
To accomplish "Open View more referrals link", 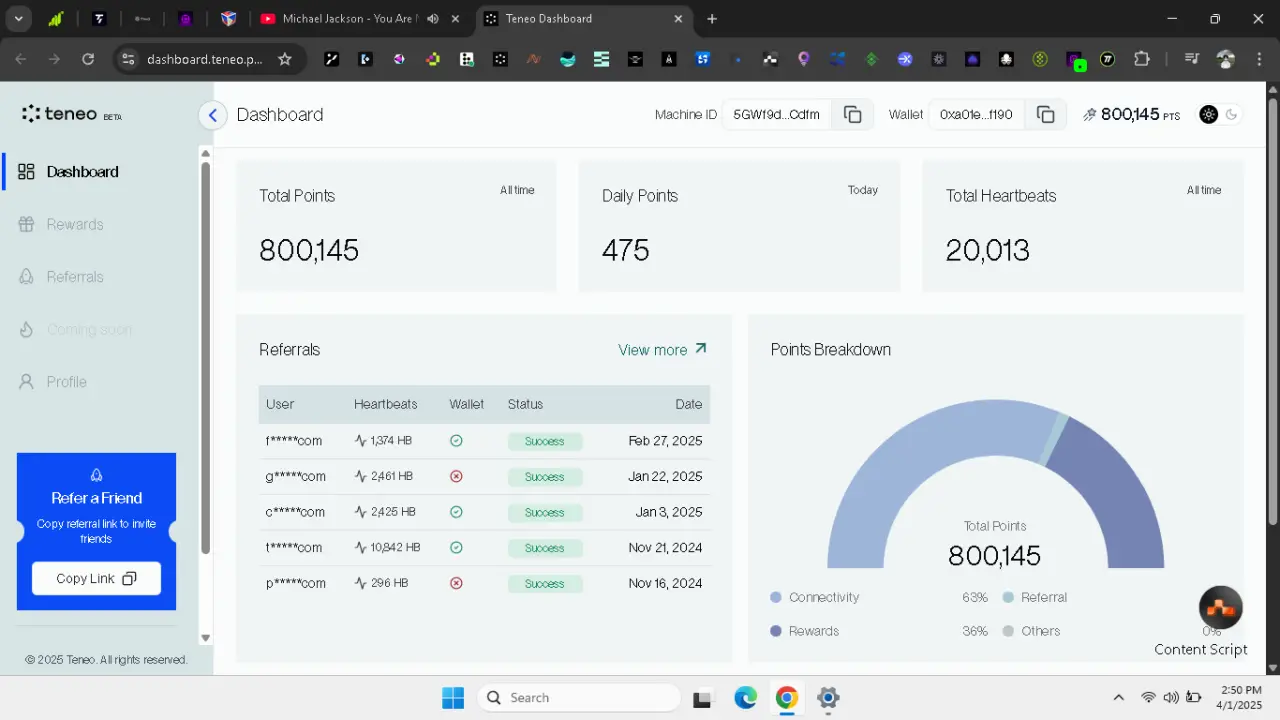I will (x=663, y=350).
